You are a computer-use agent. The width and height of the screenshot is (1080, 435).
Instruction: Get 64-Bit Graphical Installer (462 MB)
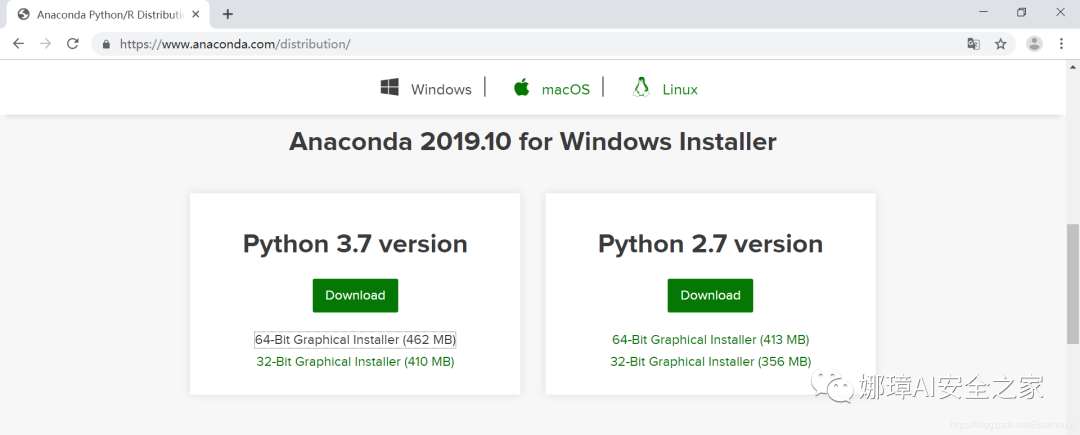tap(355, 340)
